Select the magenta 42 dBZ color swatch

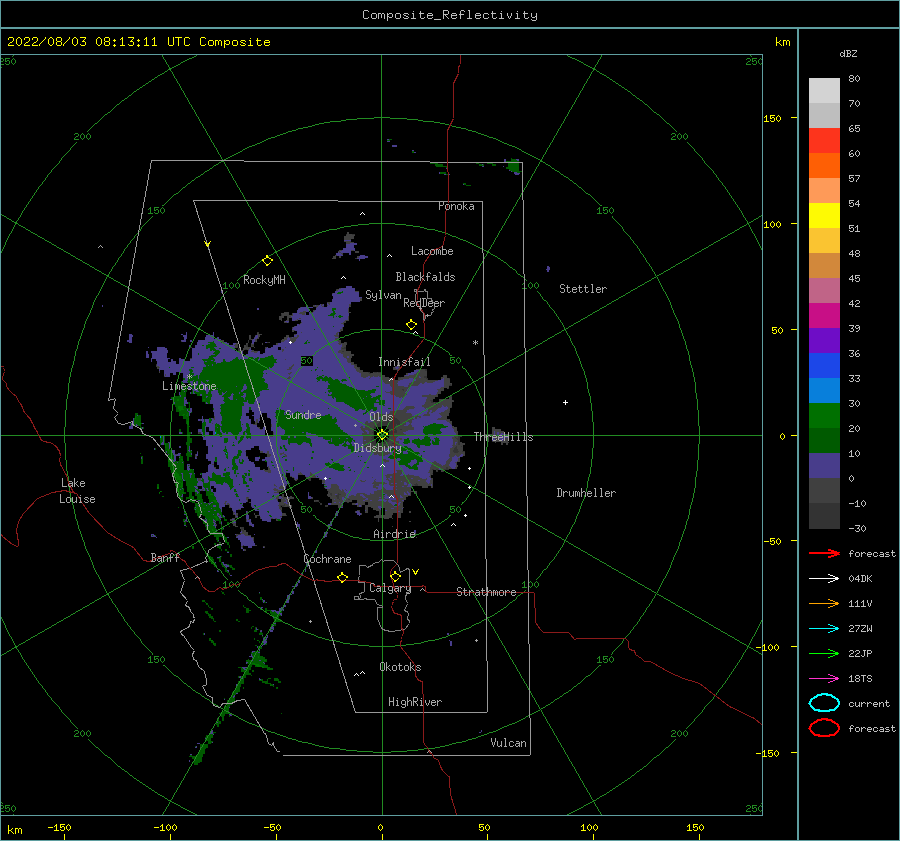click(824, 315)
